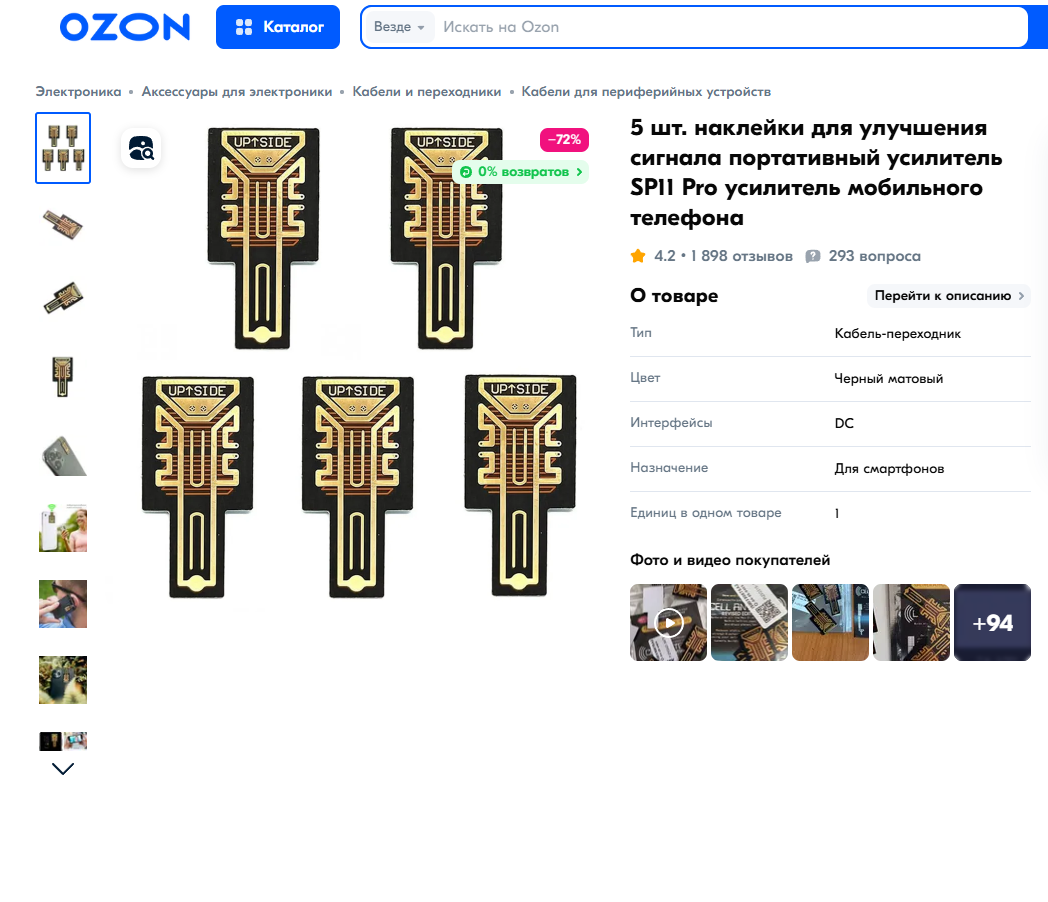Expand the Везде search scope dropdown
This screenshot has width=1048, height=902.
pyautogui.click(x=399, y=27)
